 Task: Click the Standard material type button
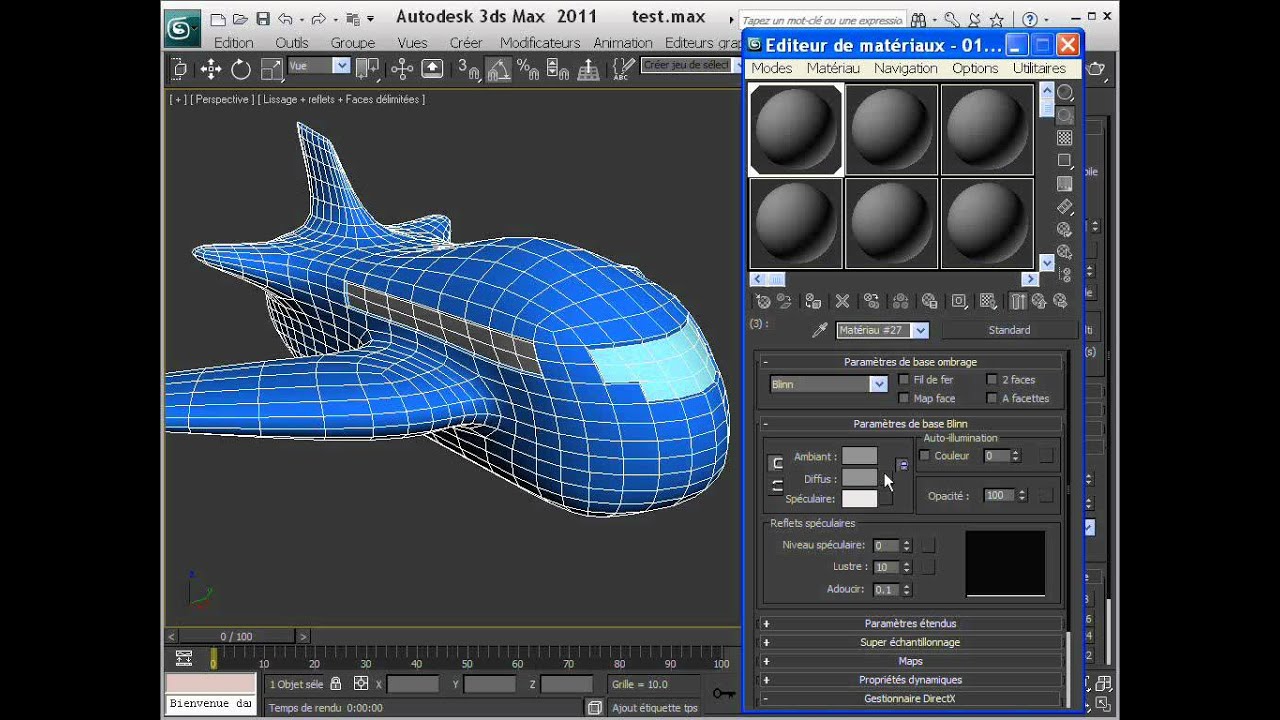[x=1009, y=330]
